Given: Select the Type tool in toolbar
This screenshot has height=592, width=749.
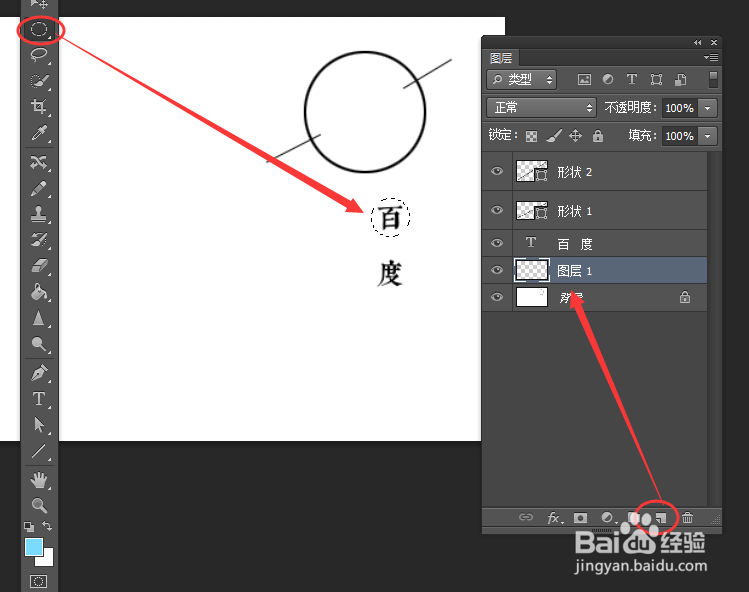Looking at the screenshot, I should pos(39,399).
